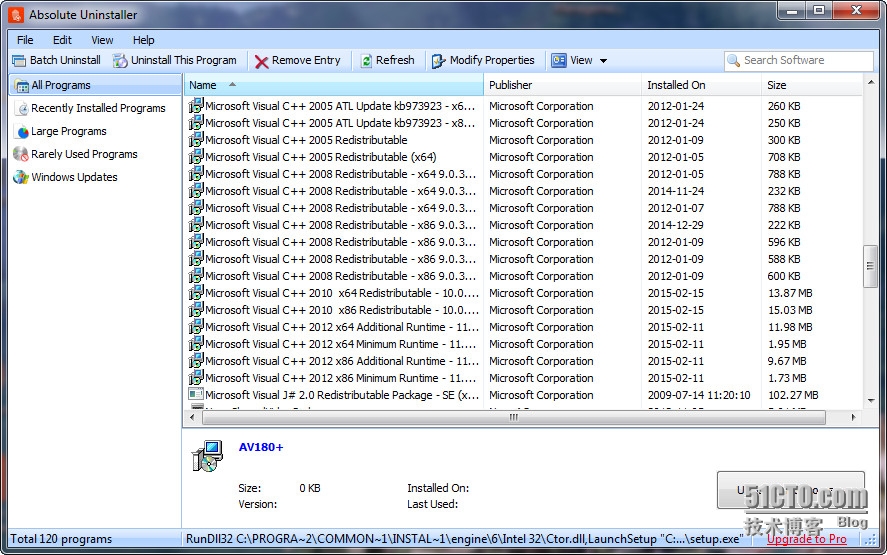This screenshot has width=887, height=555.
Task: Click icon of Visual J# 2.0 Redistributable Package
Action: pyautogui.click(x=196, y=394)
